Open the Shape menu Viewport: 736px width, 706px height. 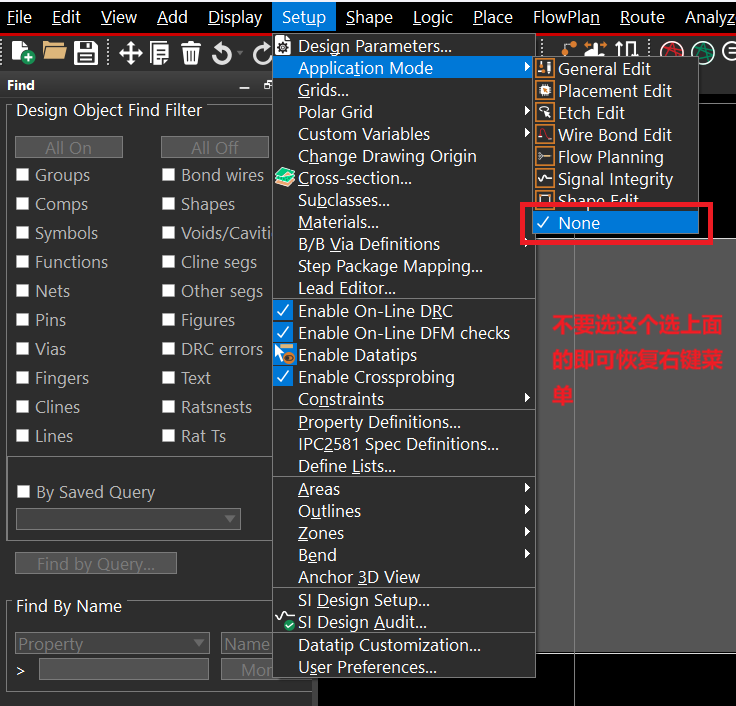pos(369,17)
